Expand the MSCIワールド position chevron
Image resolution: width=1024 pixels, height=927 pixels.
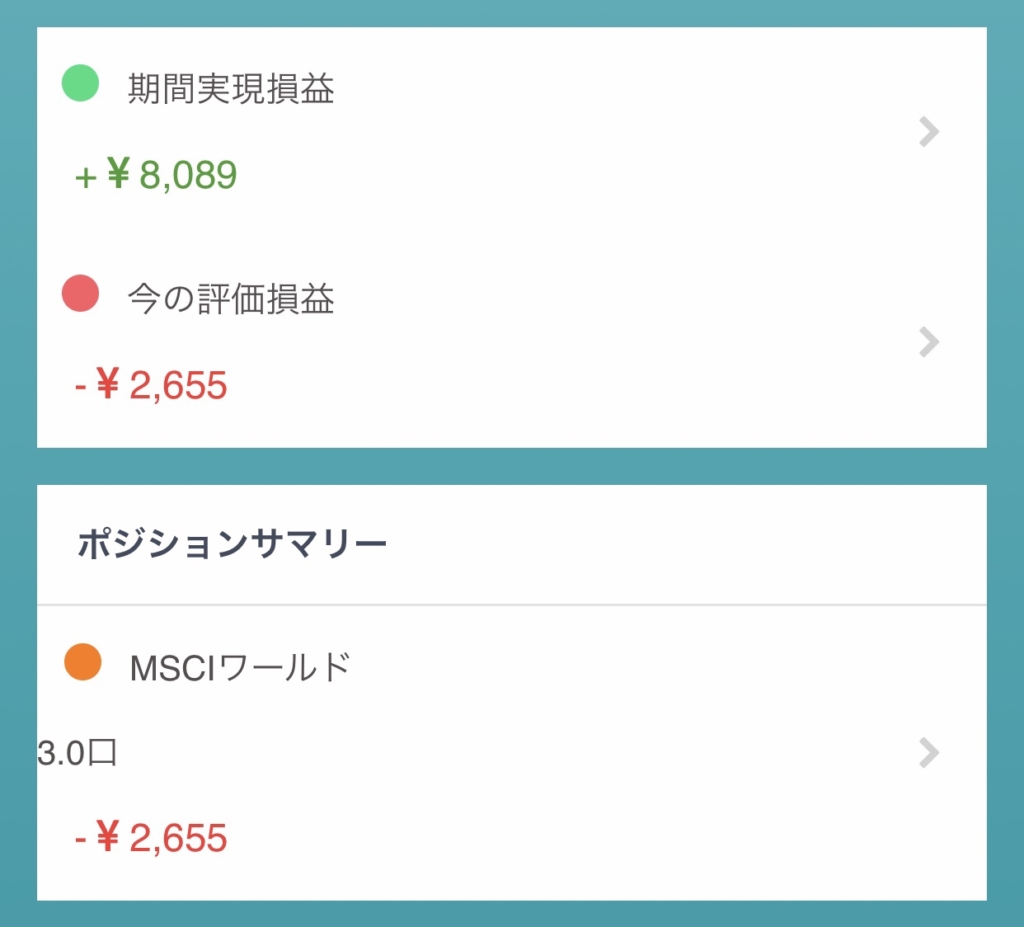[x=929, y=753]
